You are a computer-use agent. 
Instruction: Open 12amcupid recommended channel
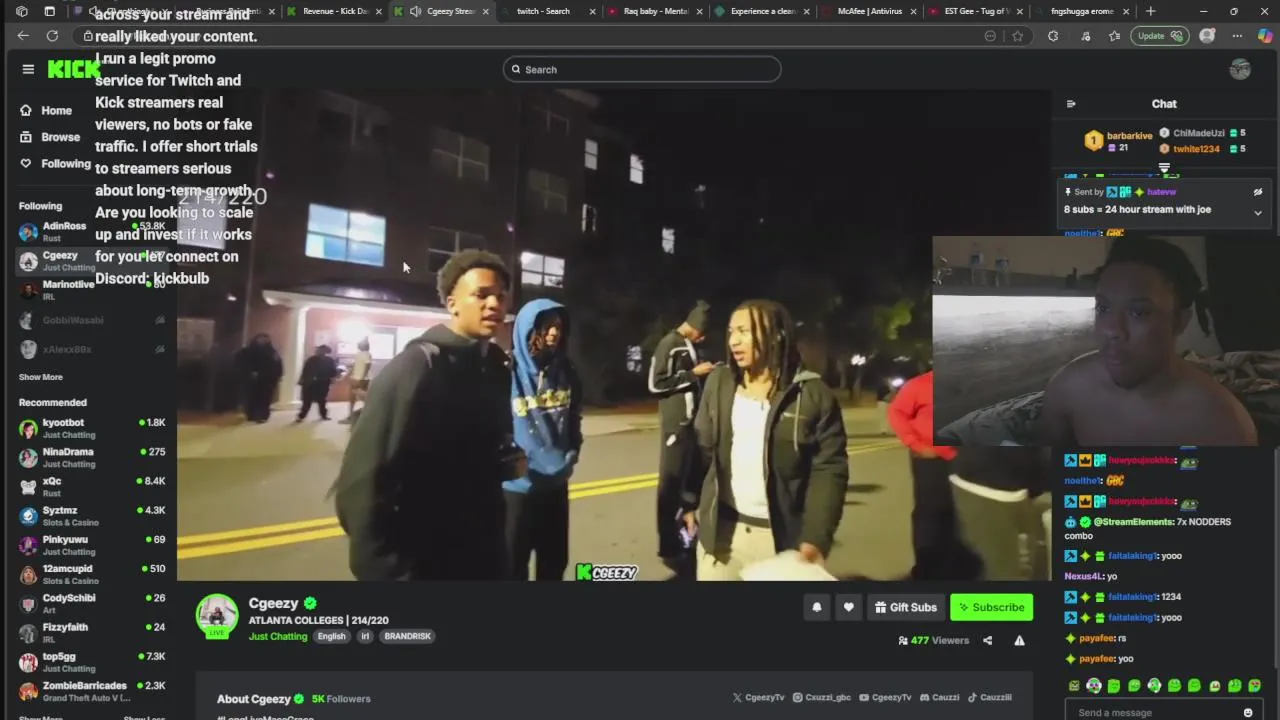pos(92,574)
